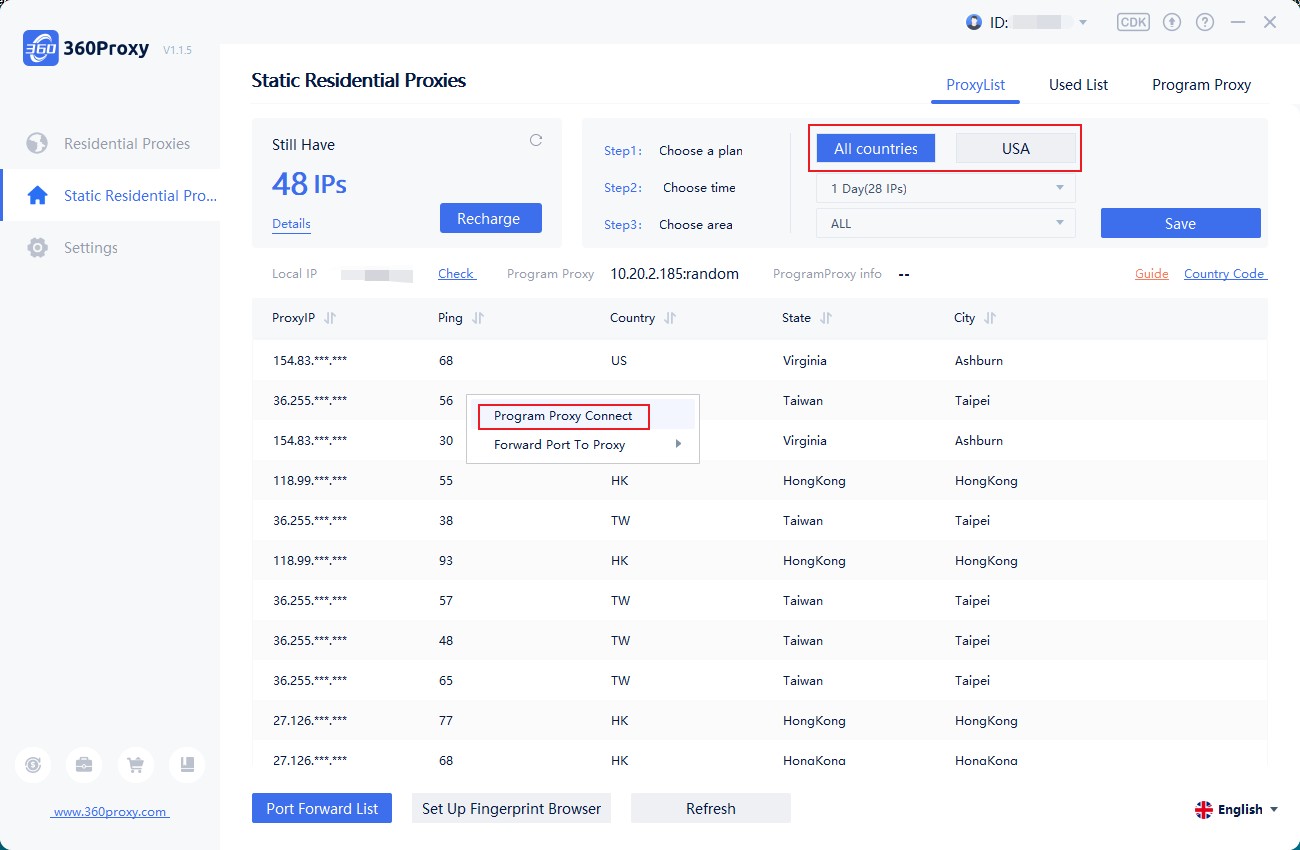Click the Ping value 65 cell
Viewport: 1300px width, 850px height.
tap(446, 681)
